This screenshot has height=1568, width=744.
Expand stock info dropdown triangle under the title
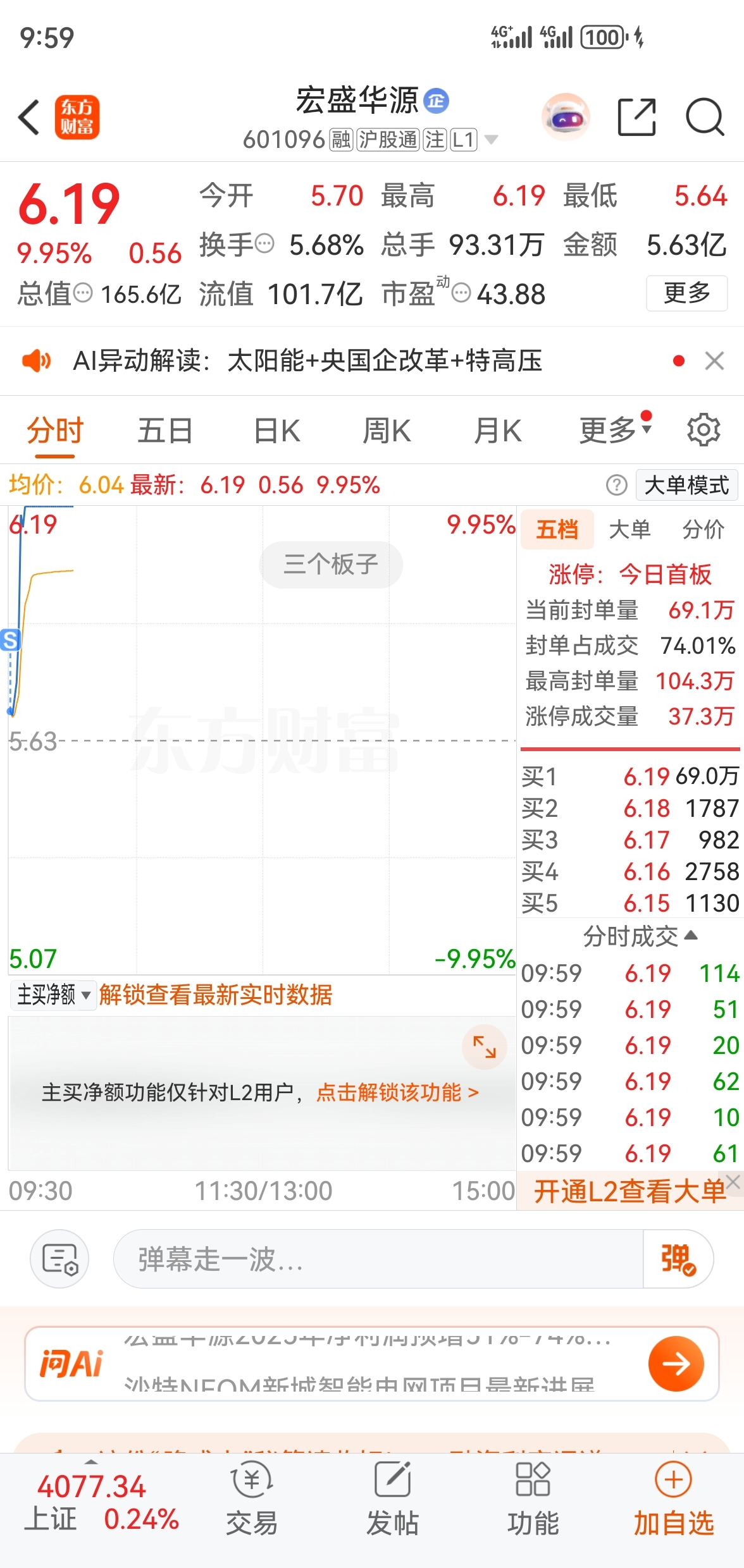tap(491, 140)
